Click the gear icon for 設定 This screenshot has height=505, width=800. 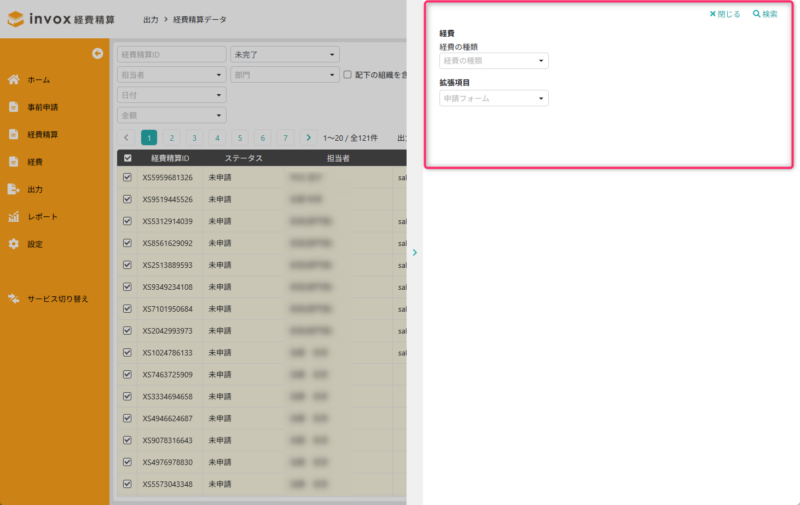(x=14, y=244)
